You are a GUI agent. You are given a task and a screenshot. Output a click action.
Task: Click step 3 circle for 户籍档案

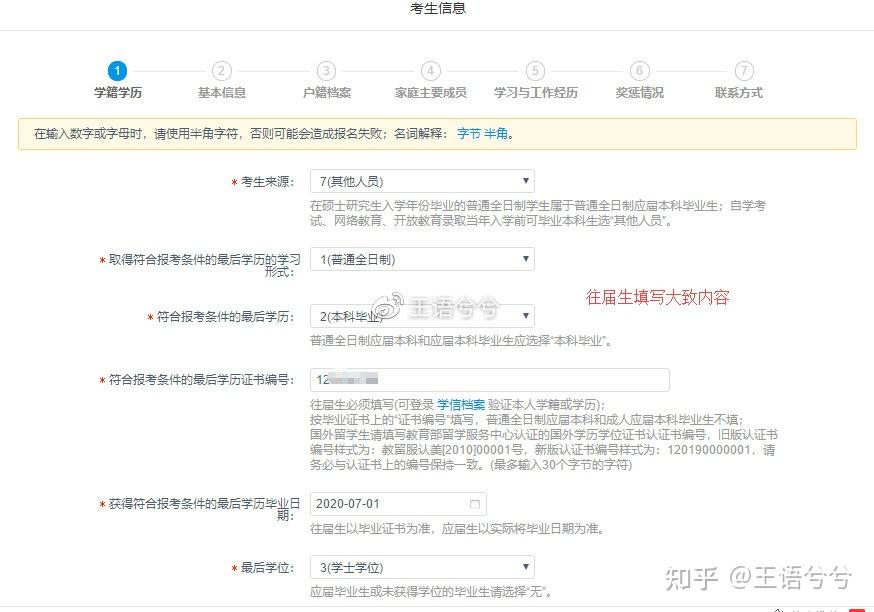pos(326,71)
